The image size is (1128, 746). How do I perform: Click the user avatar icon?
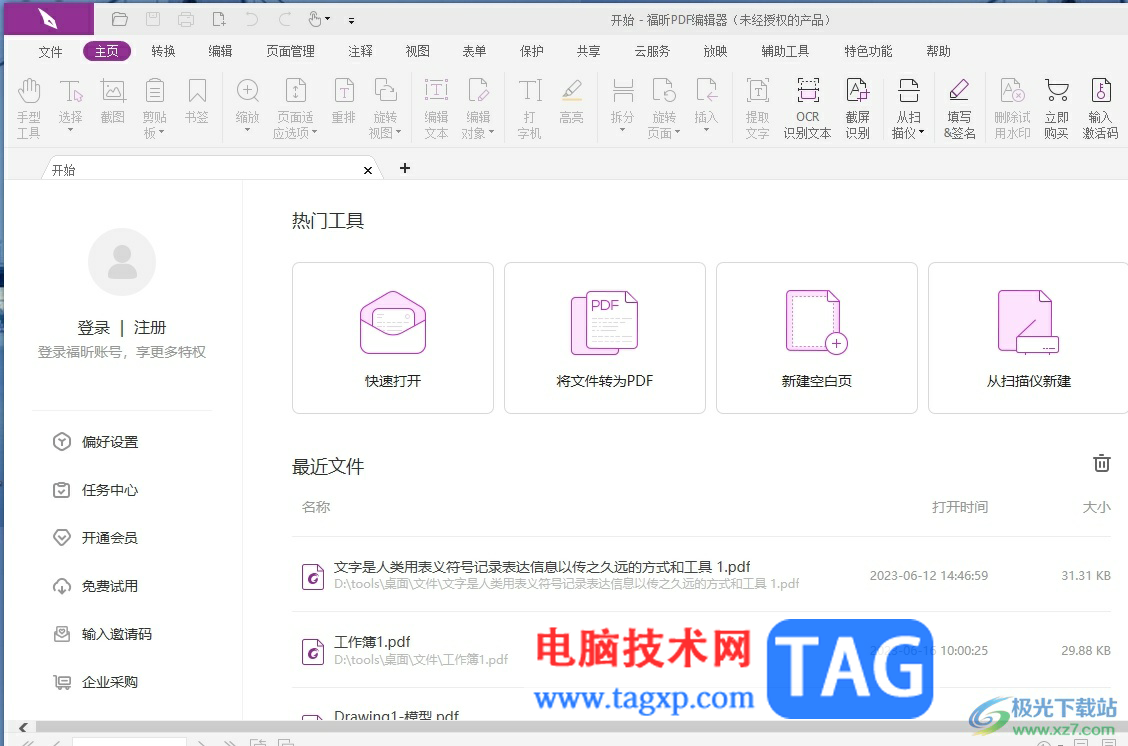click(x=122, y=262)
